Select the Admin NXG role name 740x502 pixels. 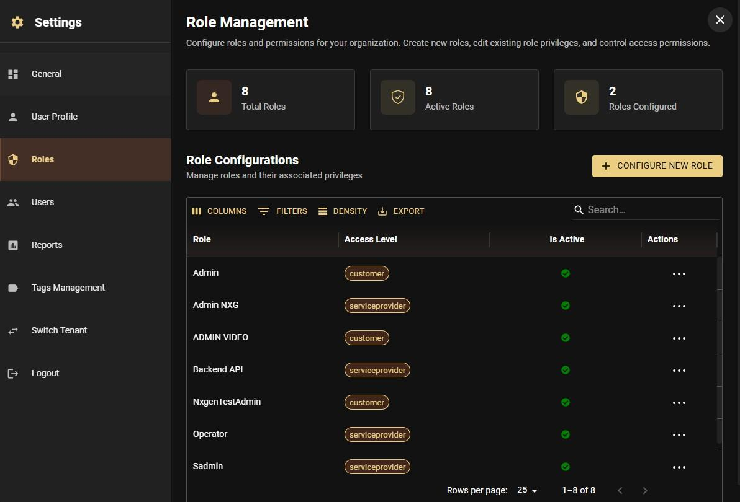[x=216, y=305]
